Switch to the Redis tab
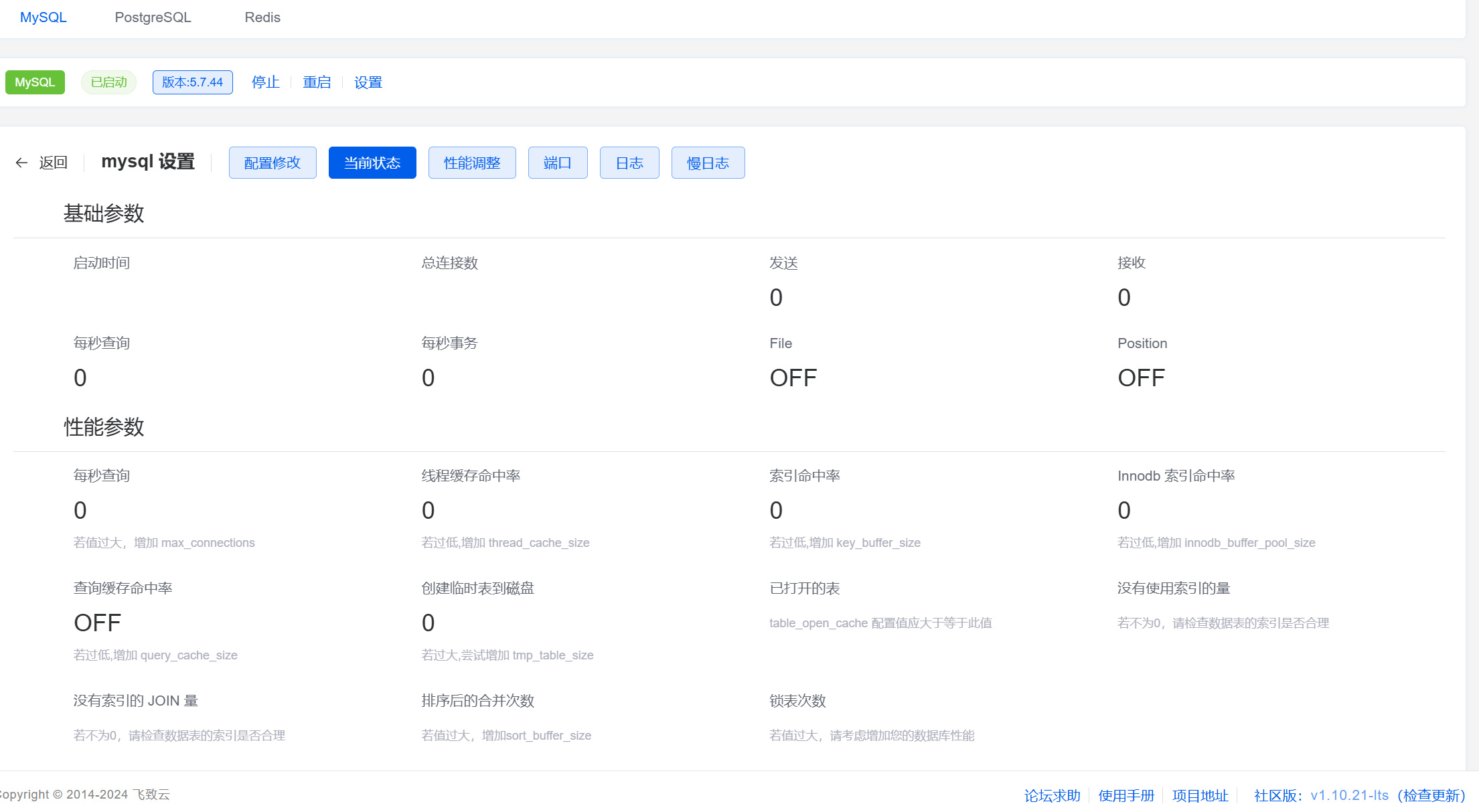Image resolution: width=1479 pixels, height=812 pixels. pos(262,17)
